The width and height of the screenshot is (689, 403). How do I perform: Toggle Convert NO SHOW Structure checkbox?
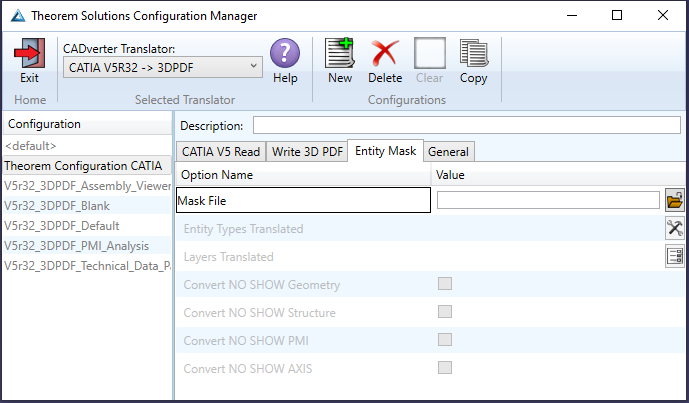445,312
